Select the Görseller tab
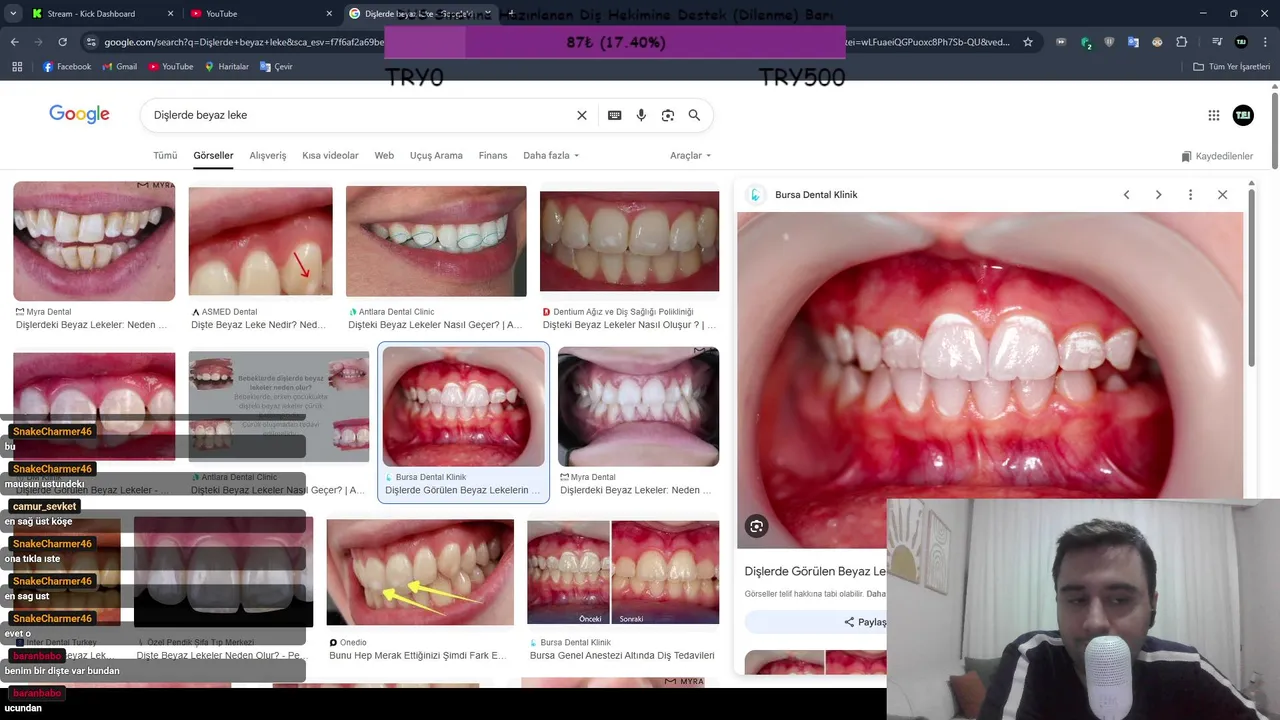This screenshot has height=720, width=1280. point(213,156)
